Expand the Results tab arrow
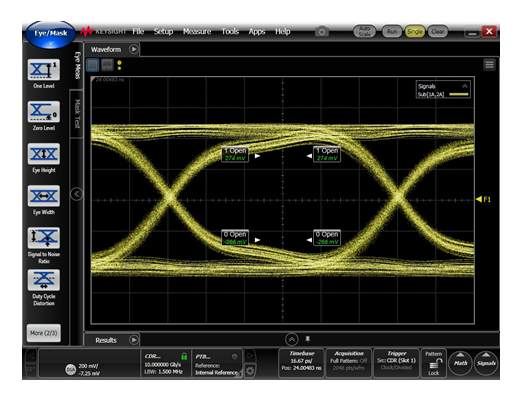Viewport: 532px width, 412px height. pyautogui.click(x=134, y=340)
